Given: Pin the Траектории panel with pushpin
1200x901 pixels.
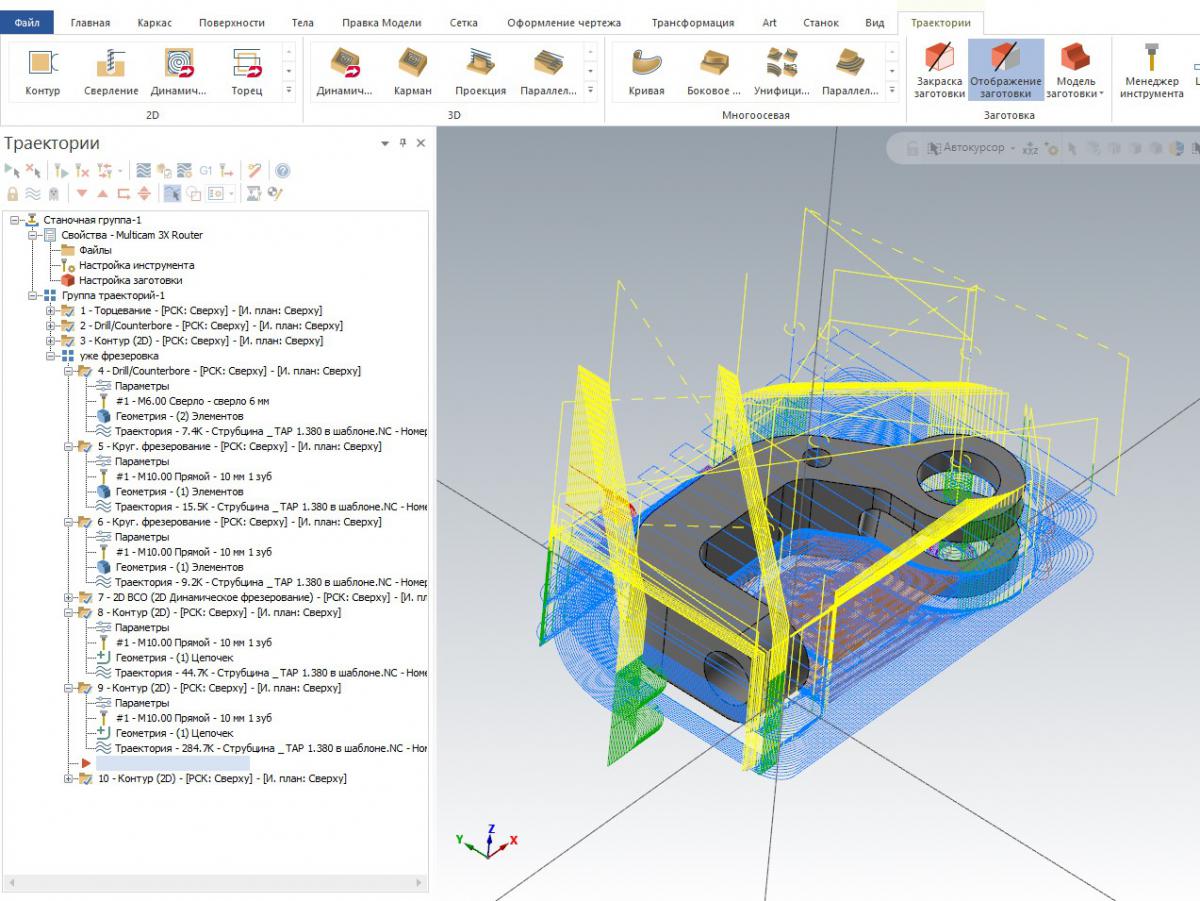Looking at the screenshot, I should tap(403, 143).
